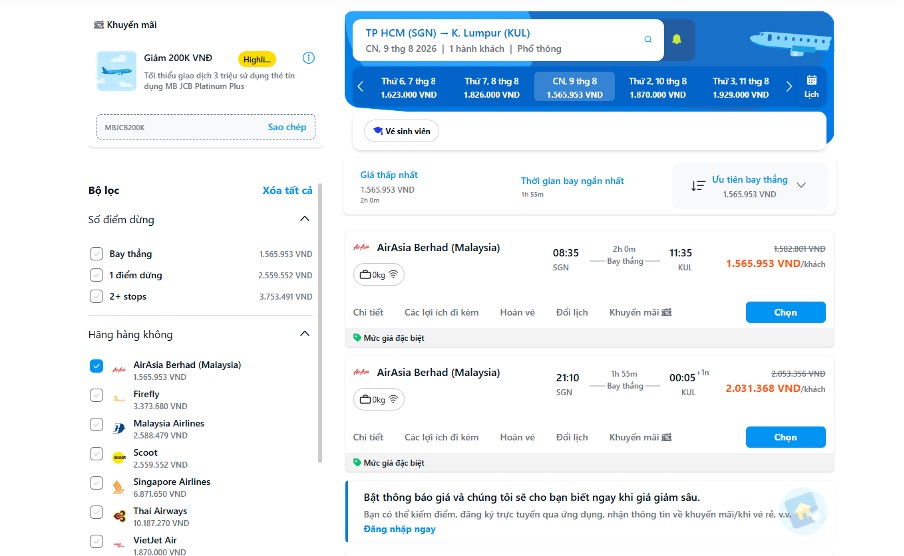Click the Thai Airways logo in filters
904x556 pixels.
point(119,516)
